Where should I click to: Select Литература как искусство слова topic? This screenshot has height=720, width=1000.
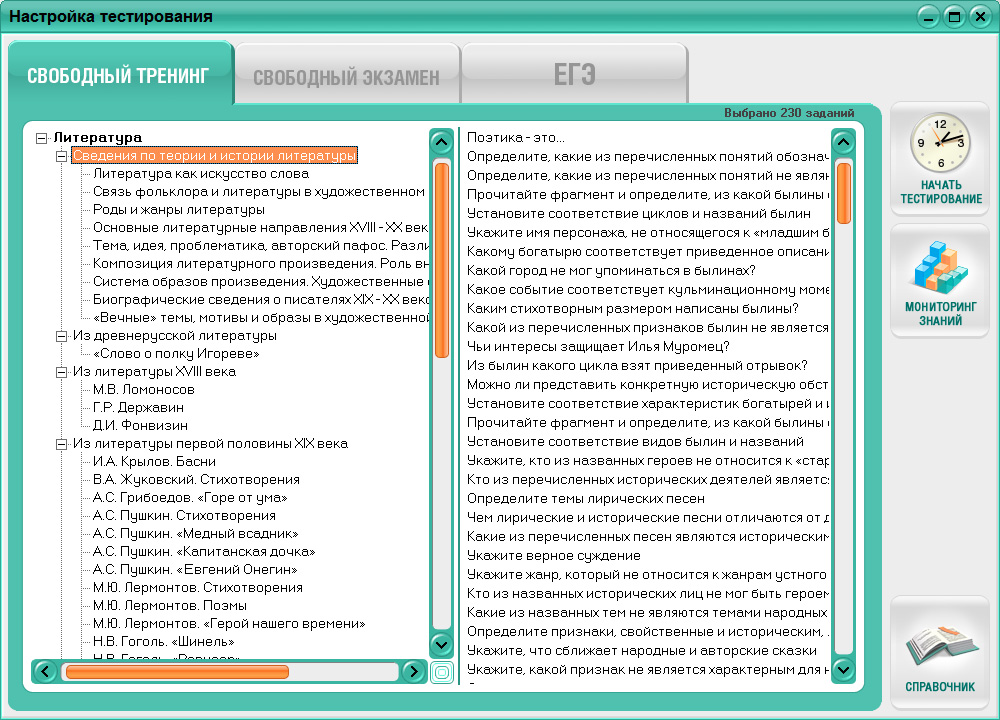click(x=201, y=173)
